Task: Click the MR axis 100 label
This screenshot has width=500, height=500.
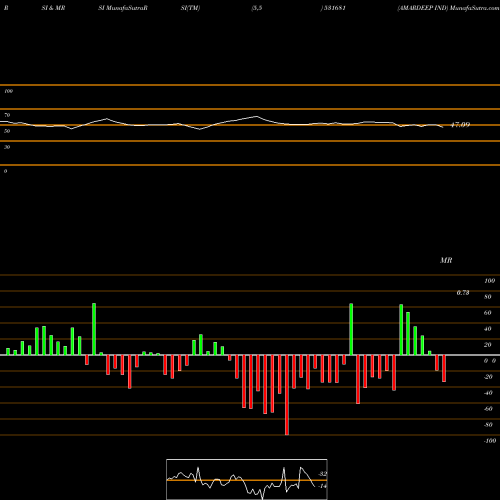Action: [490, 281]
